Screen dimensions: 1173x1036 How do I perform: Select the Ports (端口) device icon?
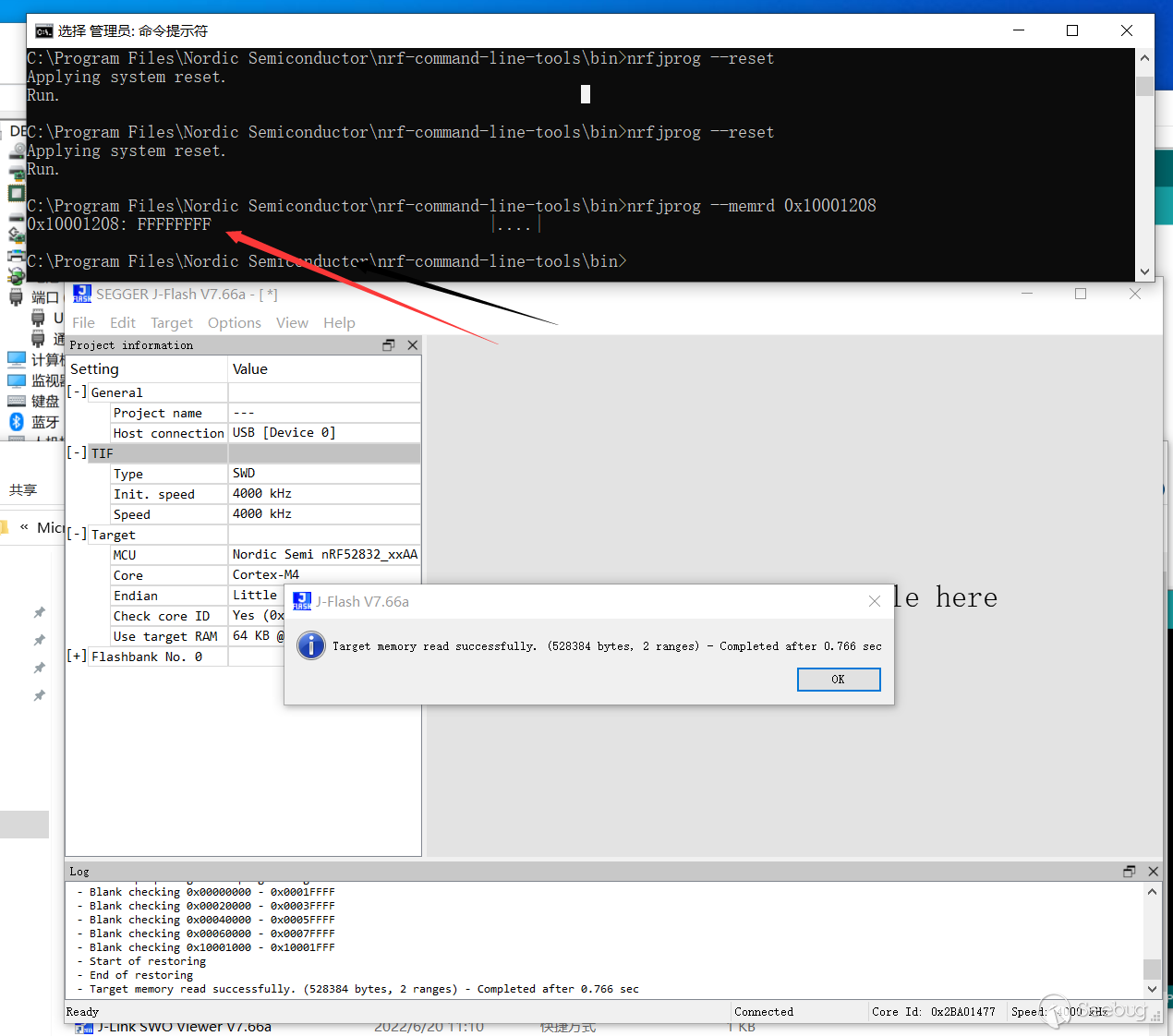[16, 297]
